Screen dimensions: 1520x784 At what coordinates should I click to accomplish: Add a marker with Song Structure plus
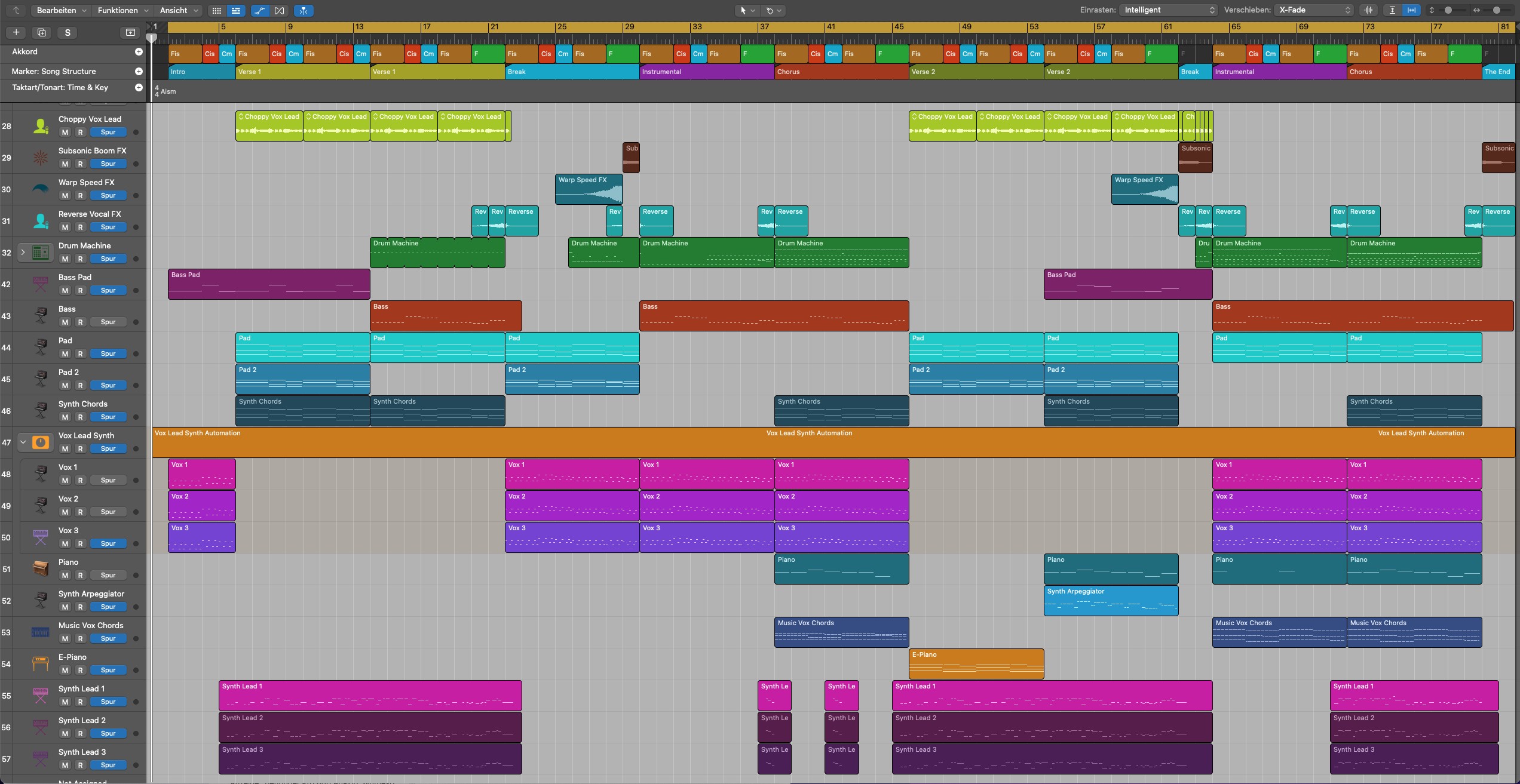pos(139,71)
